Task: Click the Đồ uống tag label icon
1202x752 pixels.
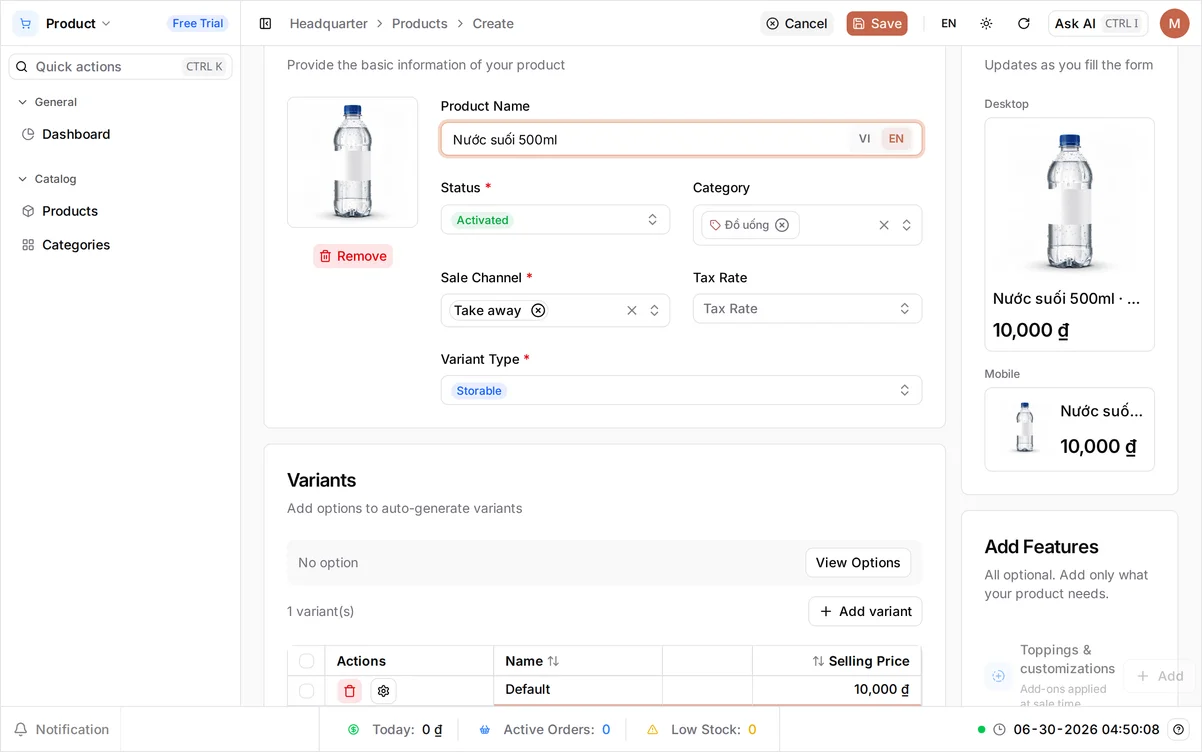Action: coord(715,225)
